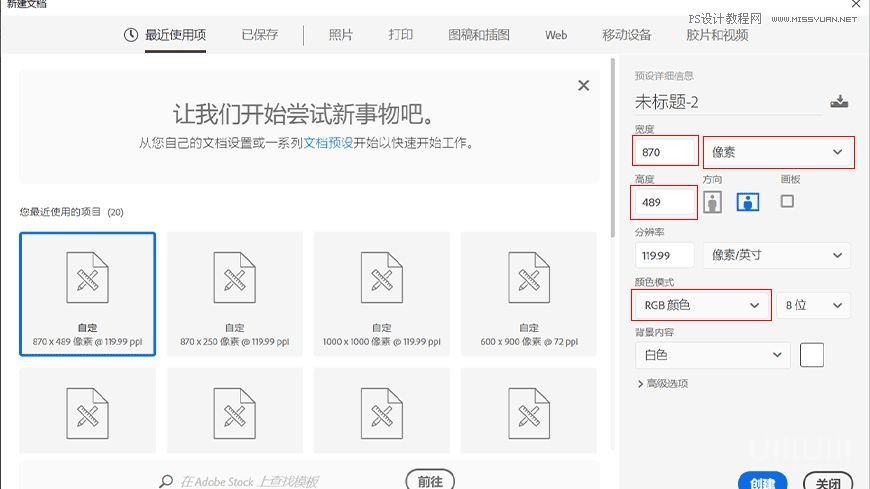The width and height of the screenshot is (870, 489).
Task: Click the save preset icon beside 未标题-2
Action: click(839, 101)
